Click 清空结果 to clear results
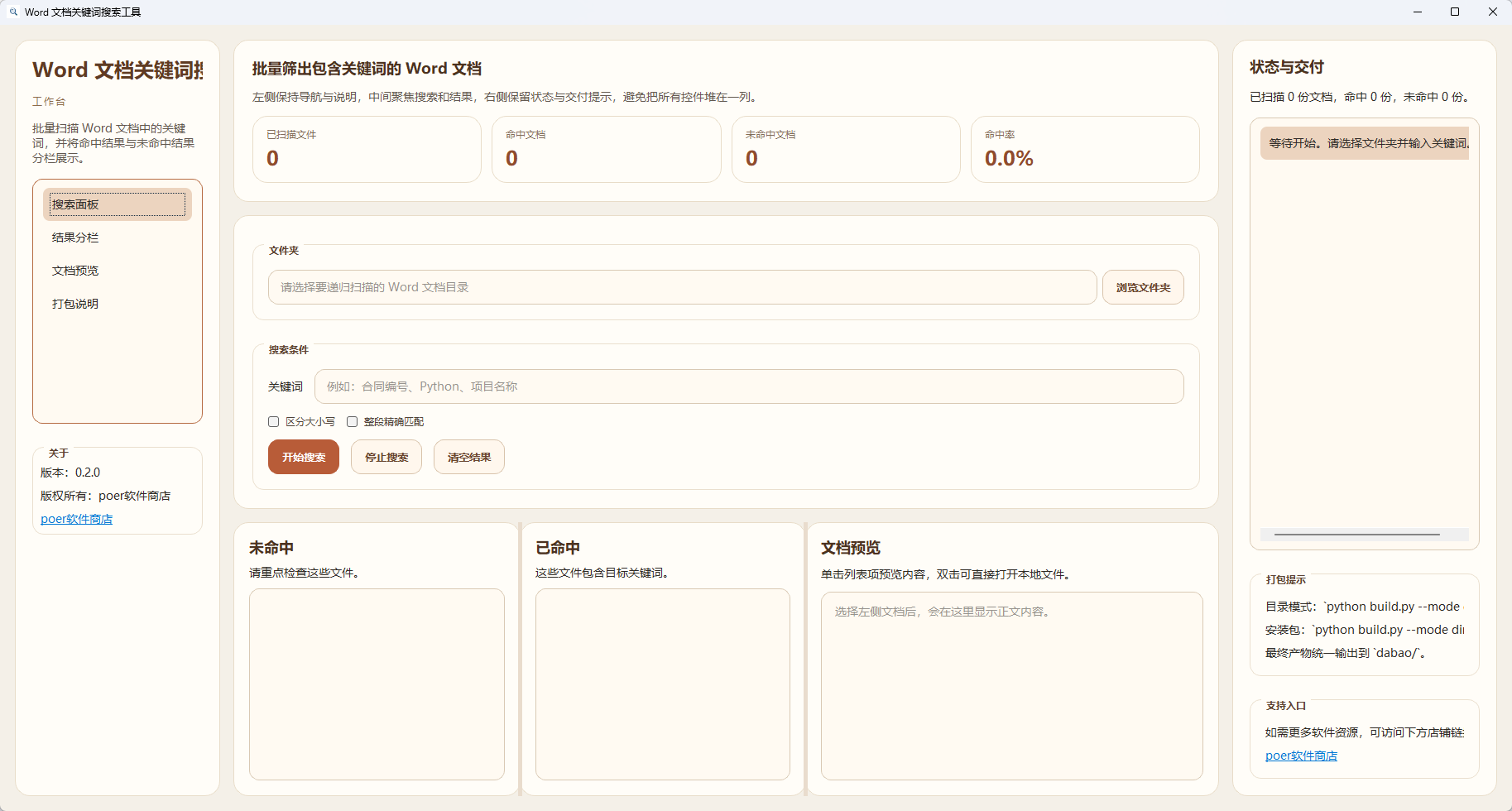 point(469,457)
